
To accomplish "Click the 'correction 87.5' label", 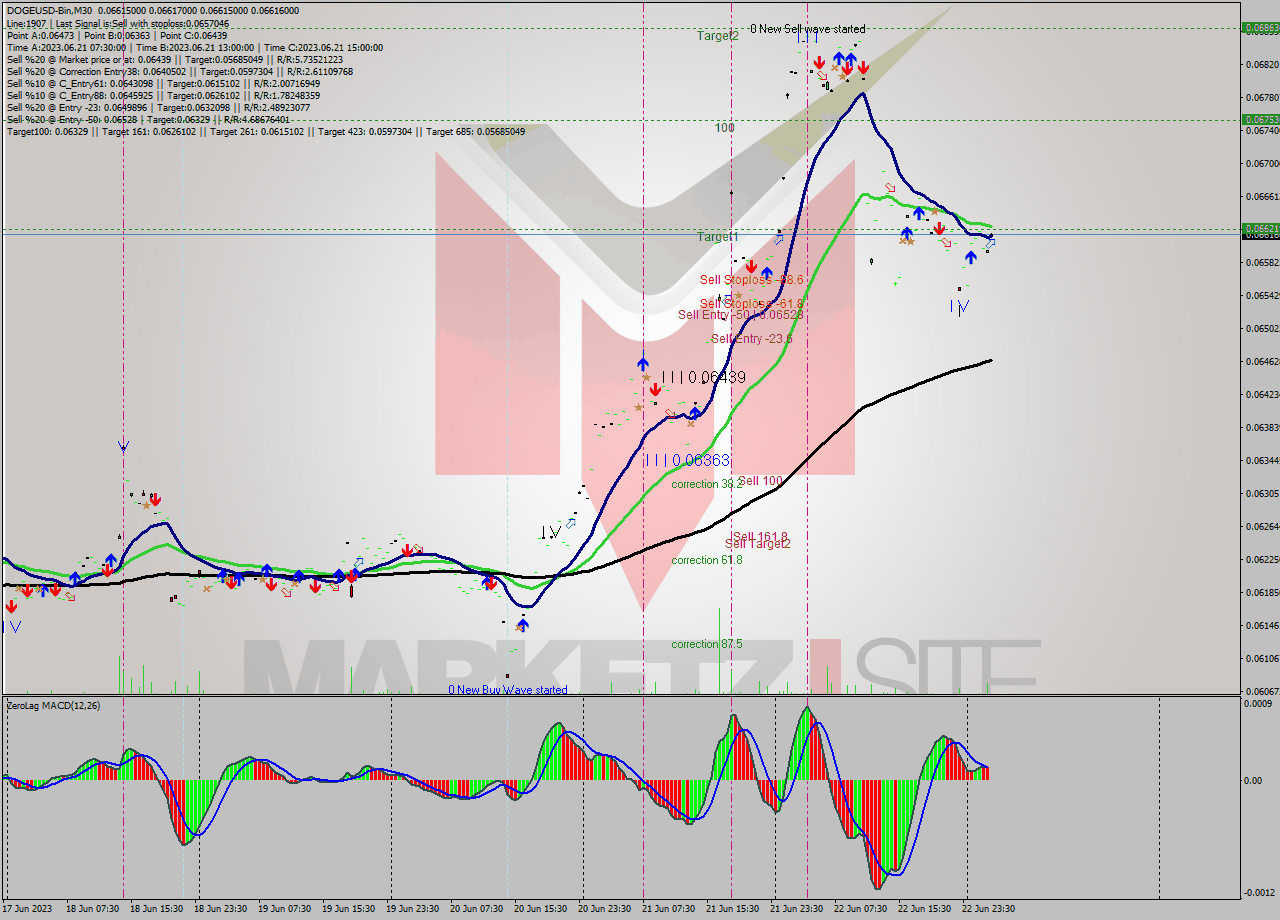I will tap(707, 644).
